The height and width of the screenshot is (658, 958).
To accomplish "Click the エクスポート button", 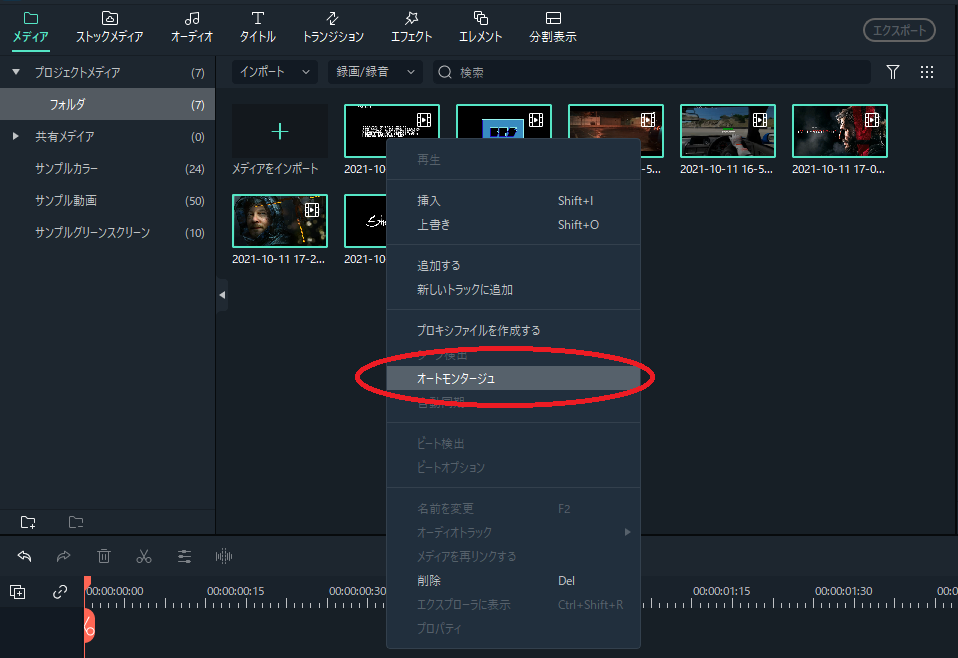I will click(x=899, y=31).
